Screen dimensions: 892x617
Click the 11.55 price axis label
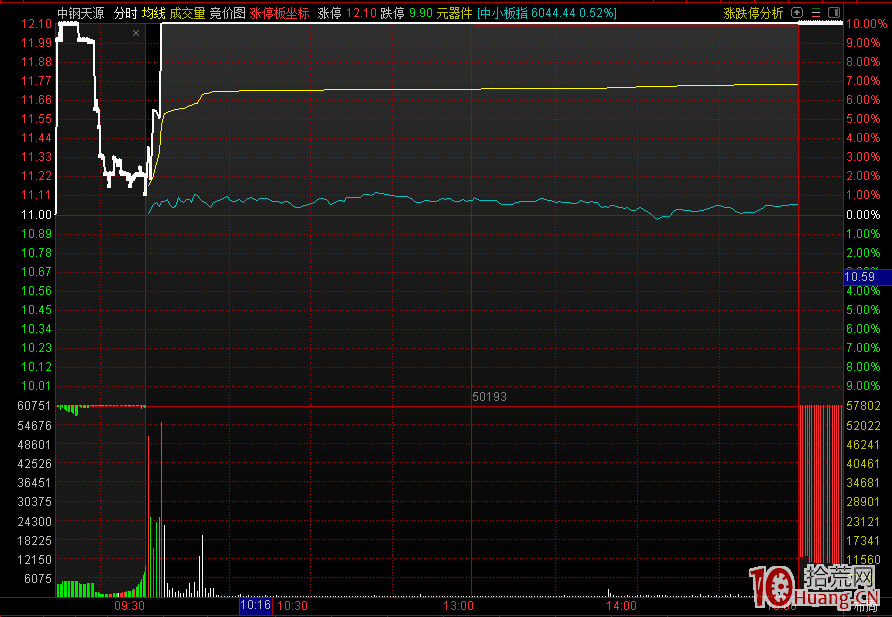pos(36,119)
